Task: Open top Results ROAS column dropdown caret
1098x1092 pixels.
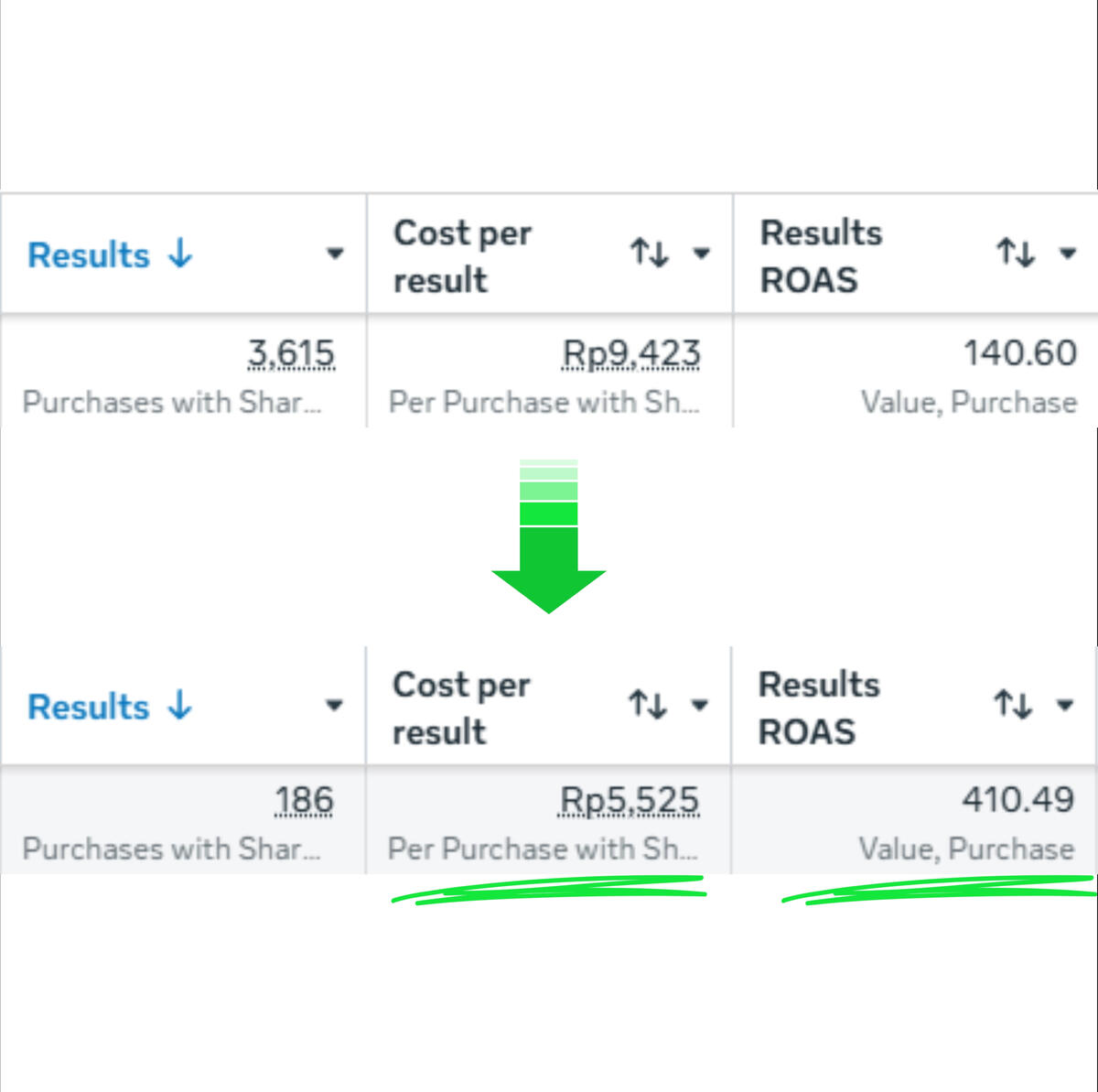Action: tap(1067, 254)
